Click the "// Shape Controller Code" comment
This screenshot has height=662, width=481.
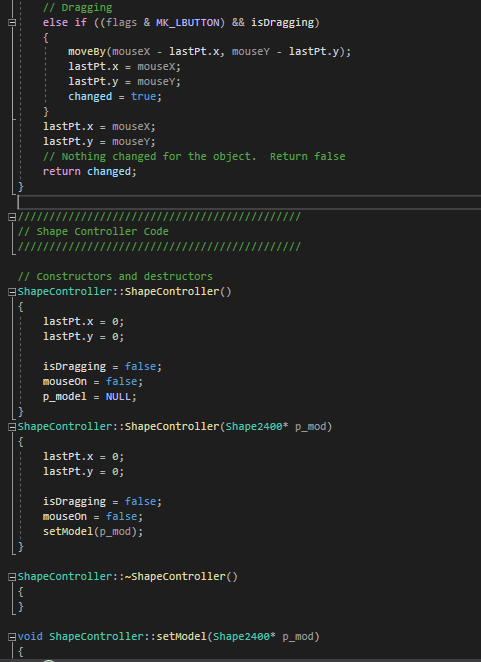pos(93,231)
